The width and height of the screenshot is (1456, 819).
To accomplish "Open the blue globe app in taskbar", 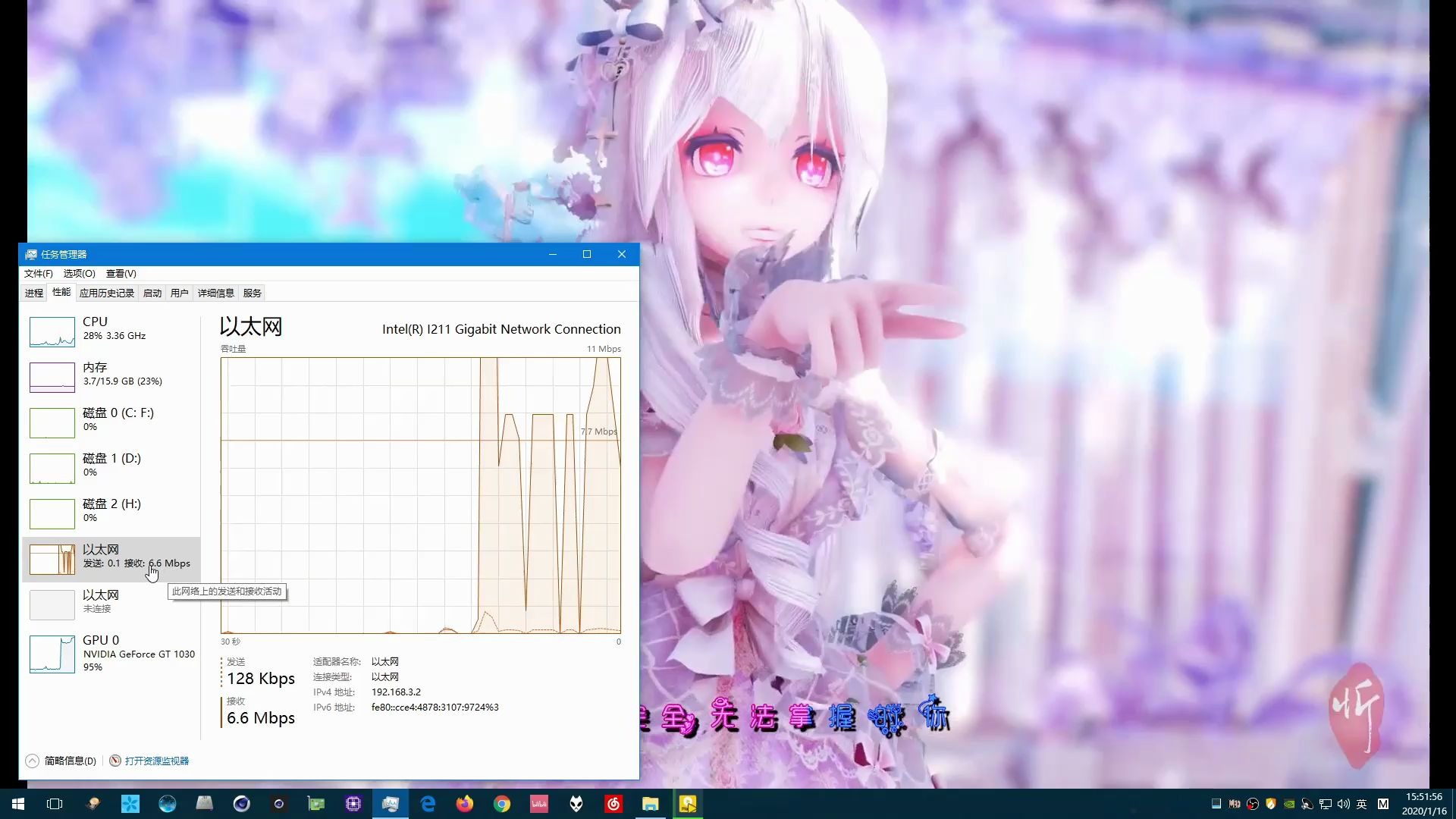I will tap(168, 804).
